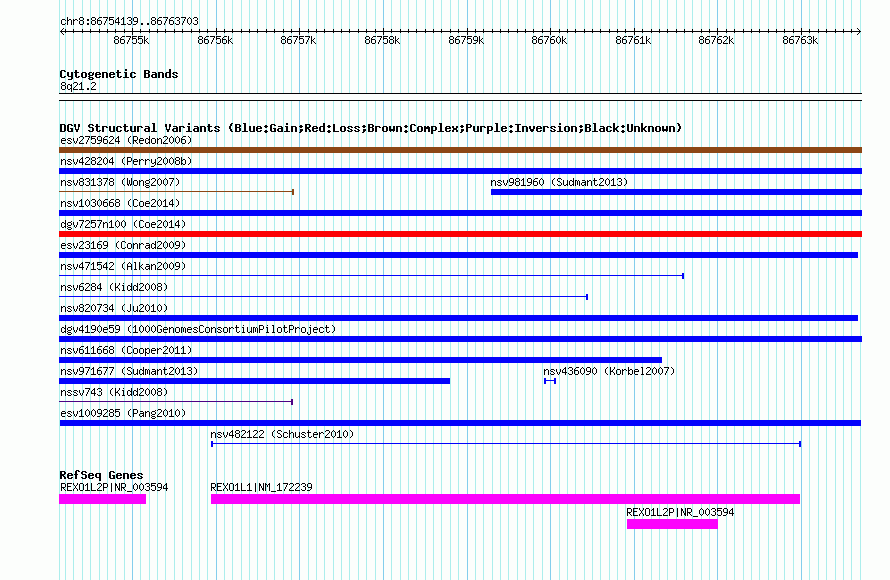The image size is (890, 580).
Task: Select the 8q21.2 band label
Action: 78,86
